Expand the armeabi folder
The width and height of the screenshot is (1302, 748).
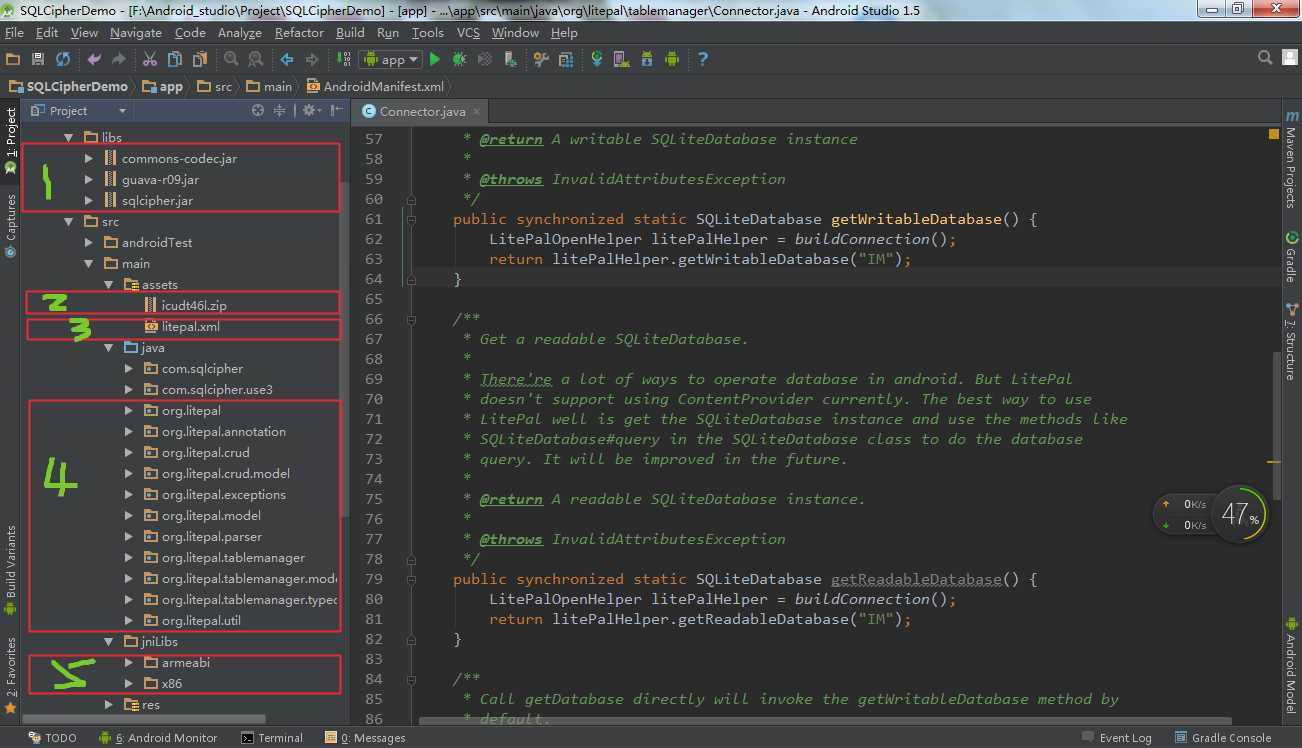coord(130,662)
